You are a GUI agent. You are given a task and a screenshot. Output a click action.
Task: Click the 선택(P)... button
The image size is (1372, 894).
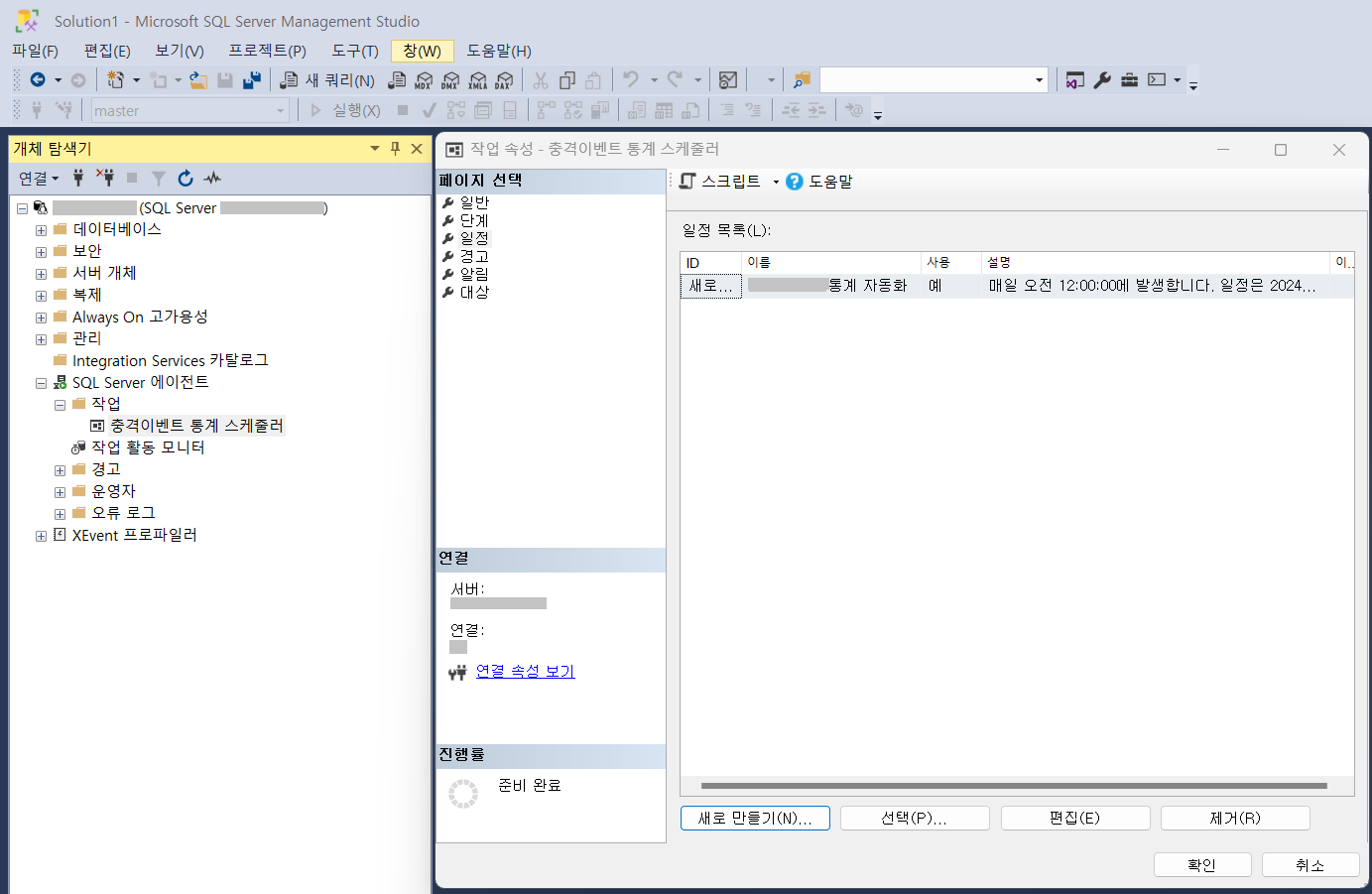[x=915, y=818]
